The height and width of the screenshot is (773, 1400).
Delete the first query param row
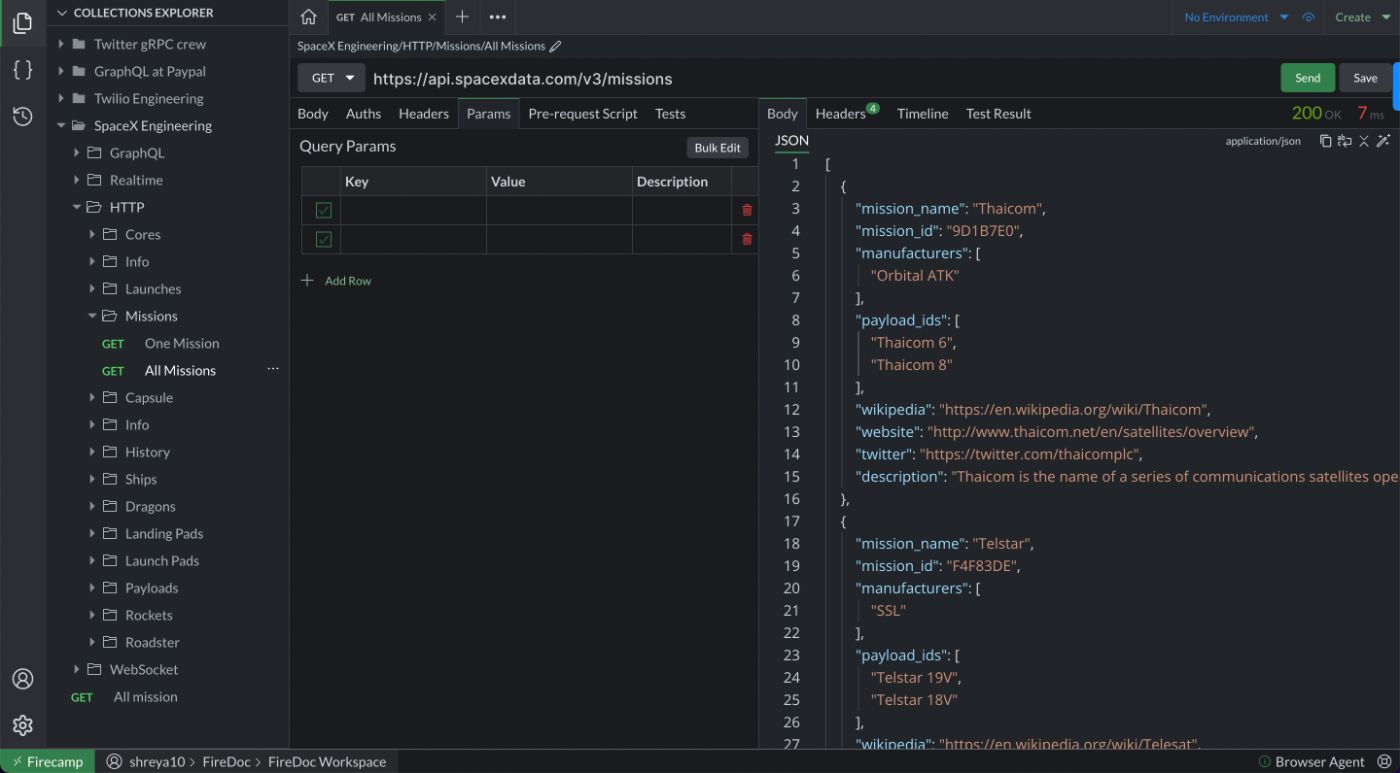pyautogui.click(x=748, y=210)
